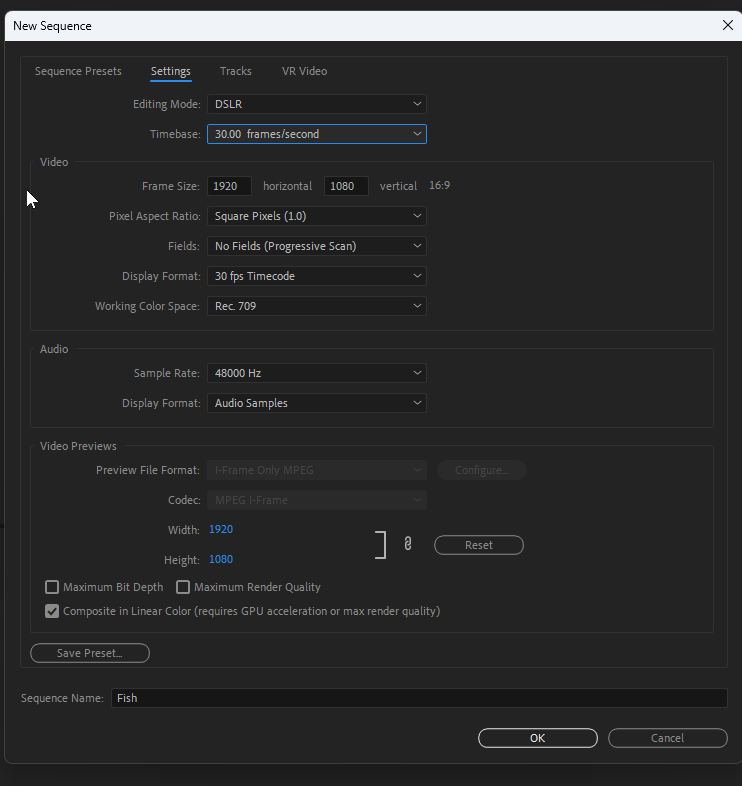Image resolution: width=742 pixels, height=786 pixels.
Task: Click the Reset button for preview size
Action: coord(479,545)
